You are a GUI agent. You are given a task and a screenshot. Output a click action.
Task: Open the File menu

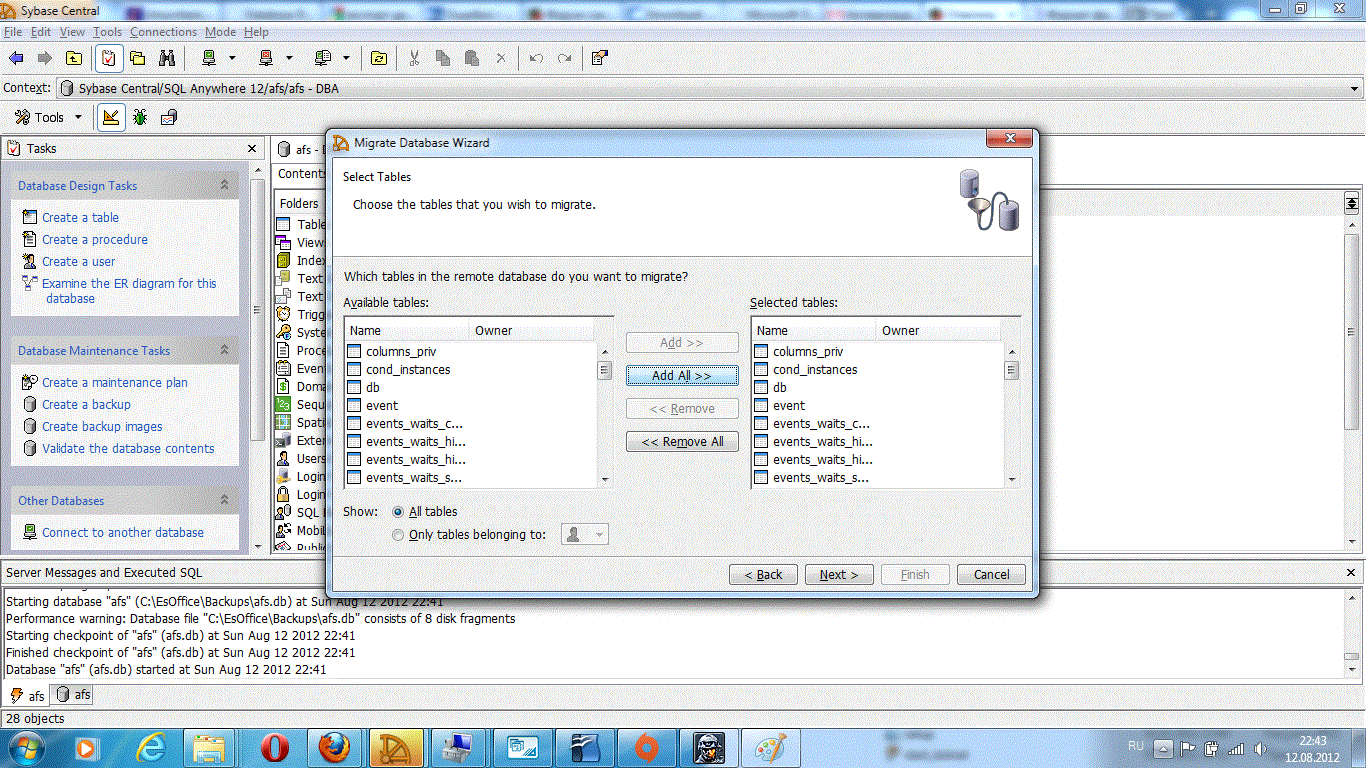point(13,32)
